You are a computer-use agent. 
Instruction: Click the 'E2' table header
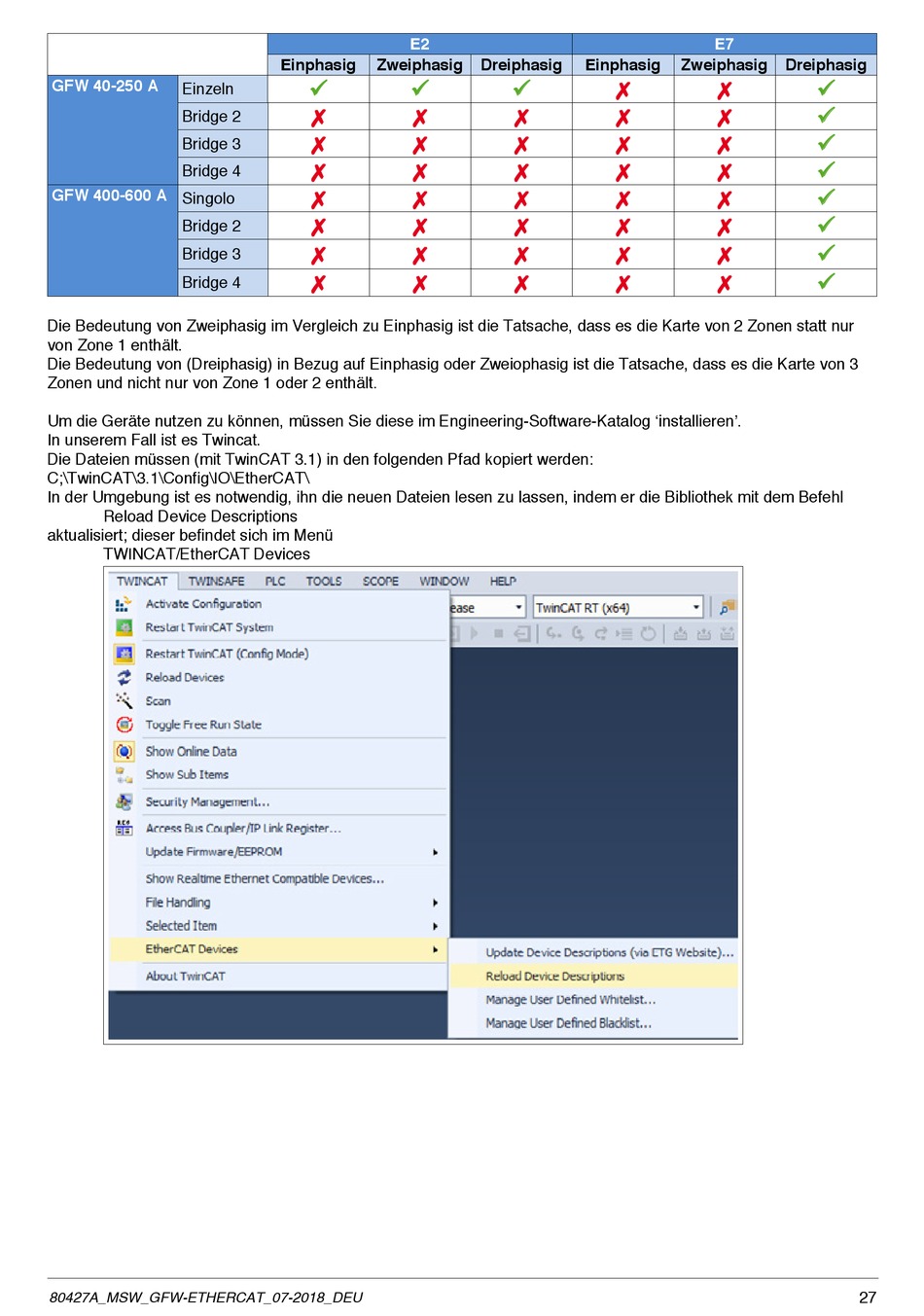(x=419, y=44)
